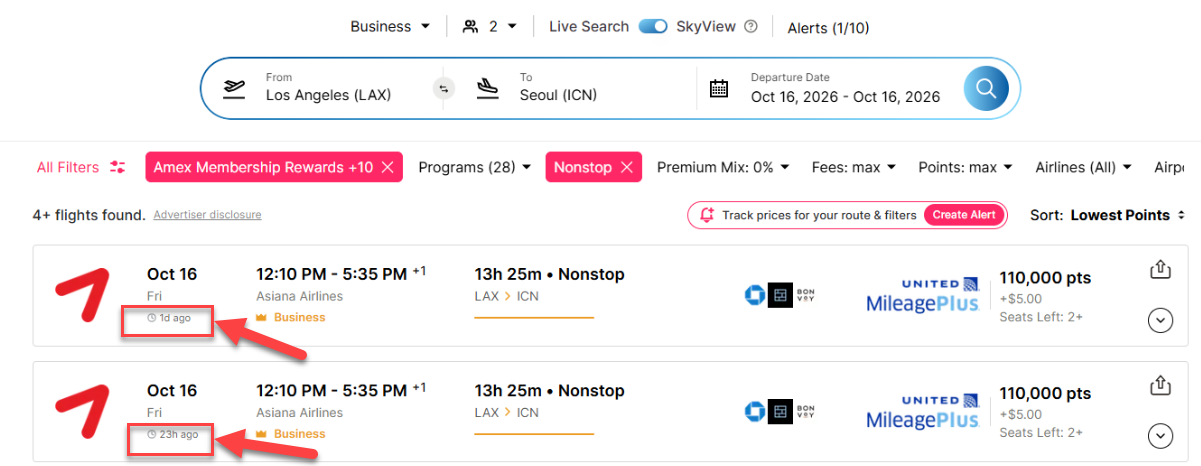Click the All Filters sliders icon
The width and height of the screenshot is (1201, 466).
coord(118,167)
